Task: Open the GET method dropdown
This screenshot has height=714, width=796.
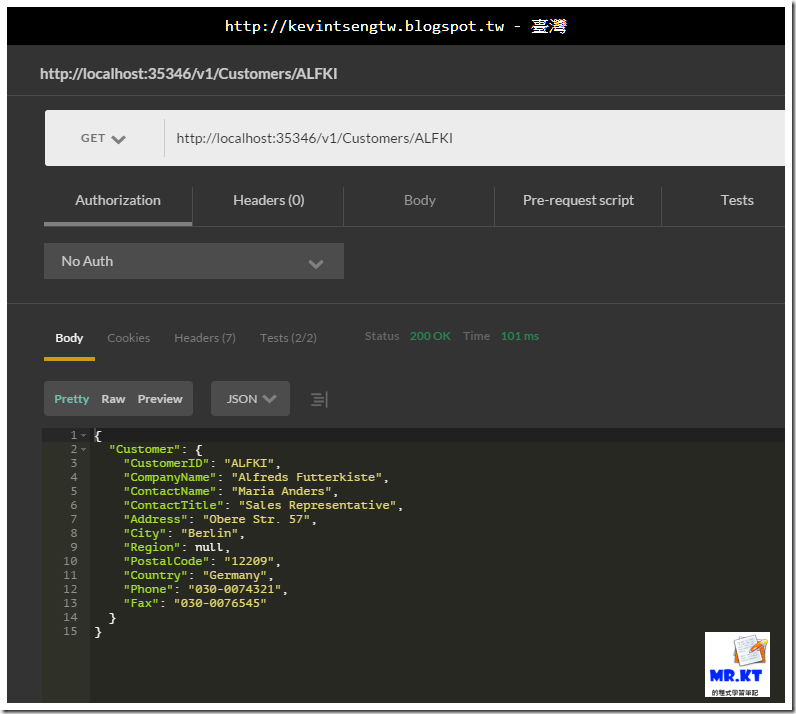Action: pyautogui.click(x=103, y=138)
